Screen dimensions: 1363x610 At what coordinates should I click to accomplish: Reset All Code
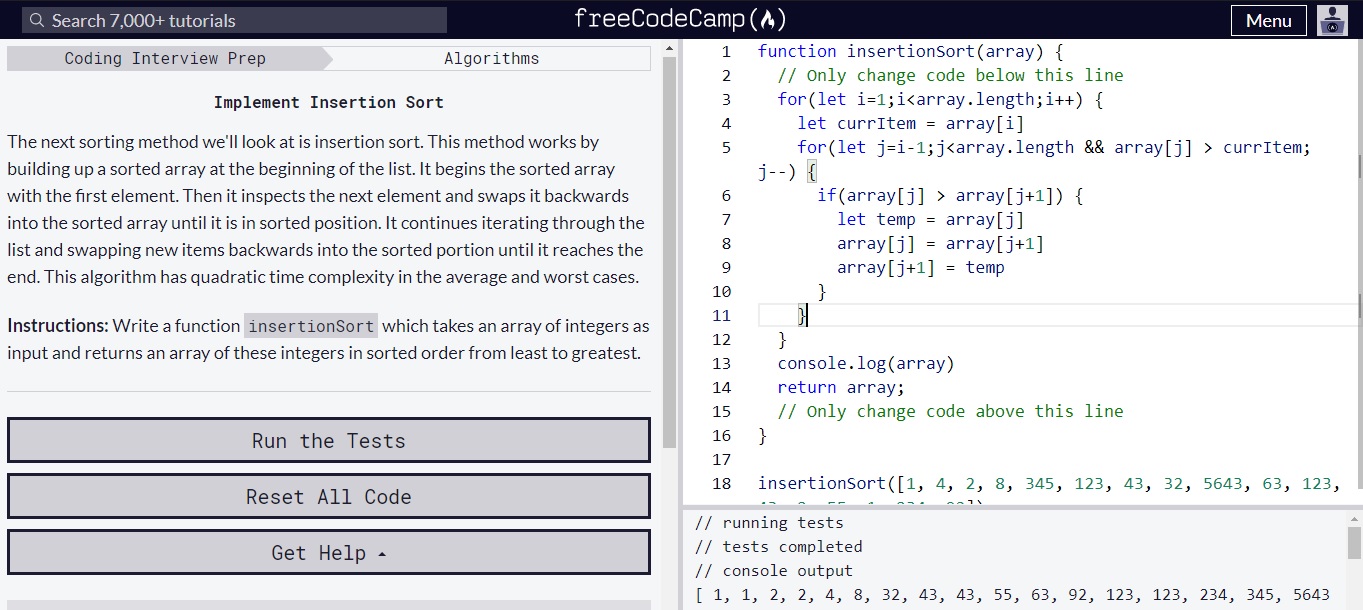(x=329, y=497)
